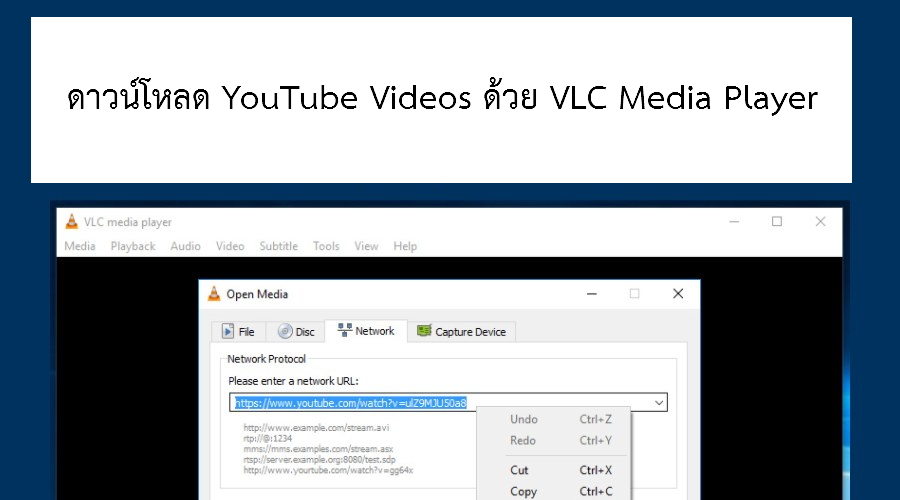Click the example text http://www.yourtube.com/watch?v=gg64x
This screenshot has width=900, height=500.
(x=328, y=470)
